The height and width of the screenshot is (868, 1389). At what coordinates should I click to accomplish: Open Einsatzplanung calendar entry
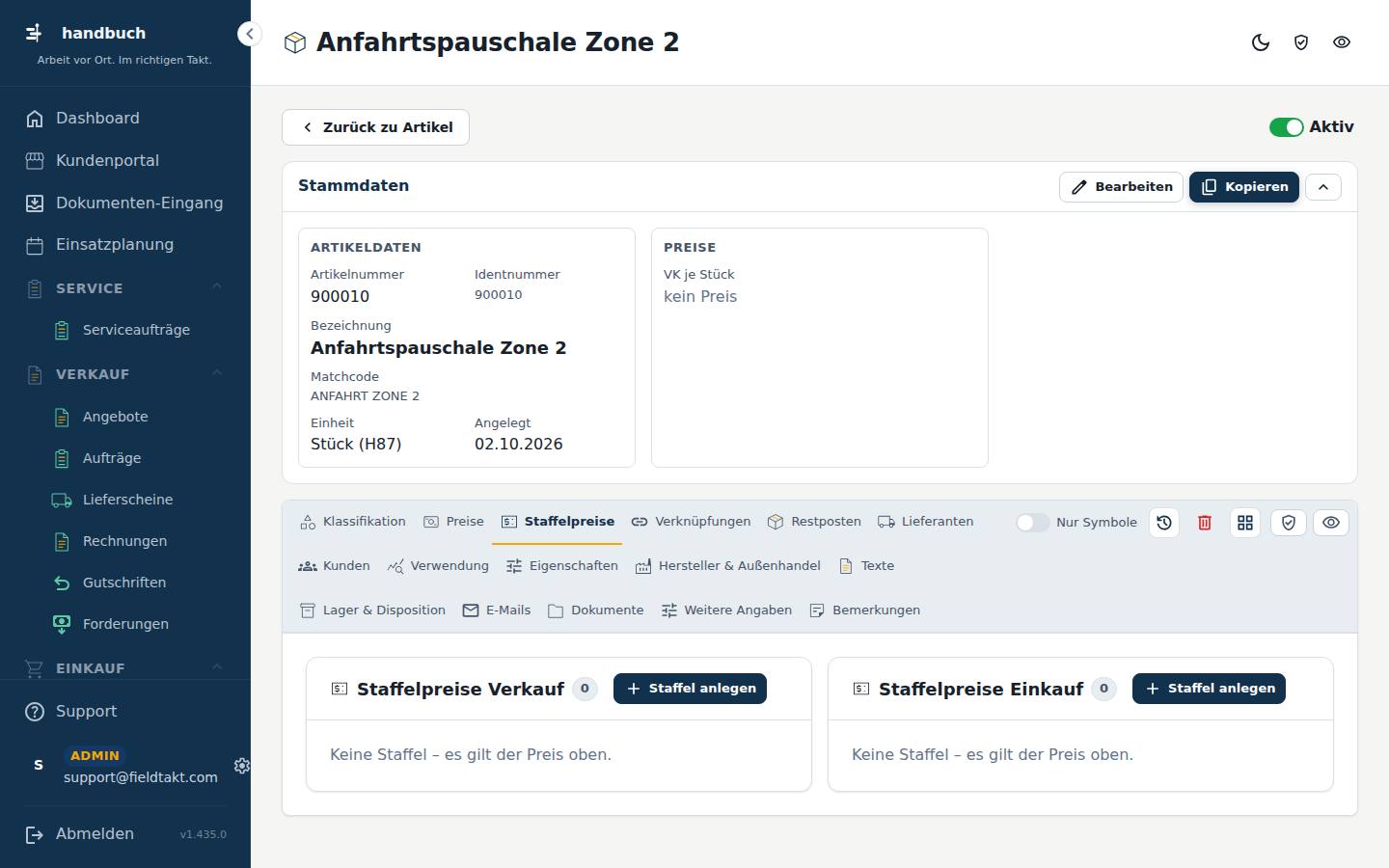(125, 245)
